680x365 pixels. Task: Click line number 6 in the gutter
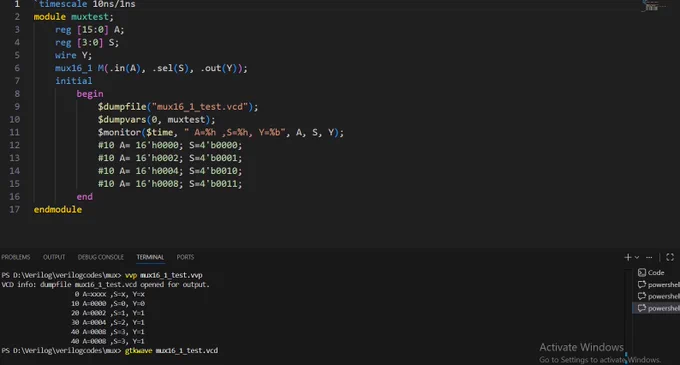[x=17, y=68]
